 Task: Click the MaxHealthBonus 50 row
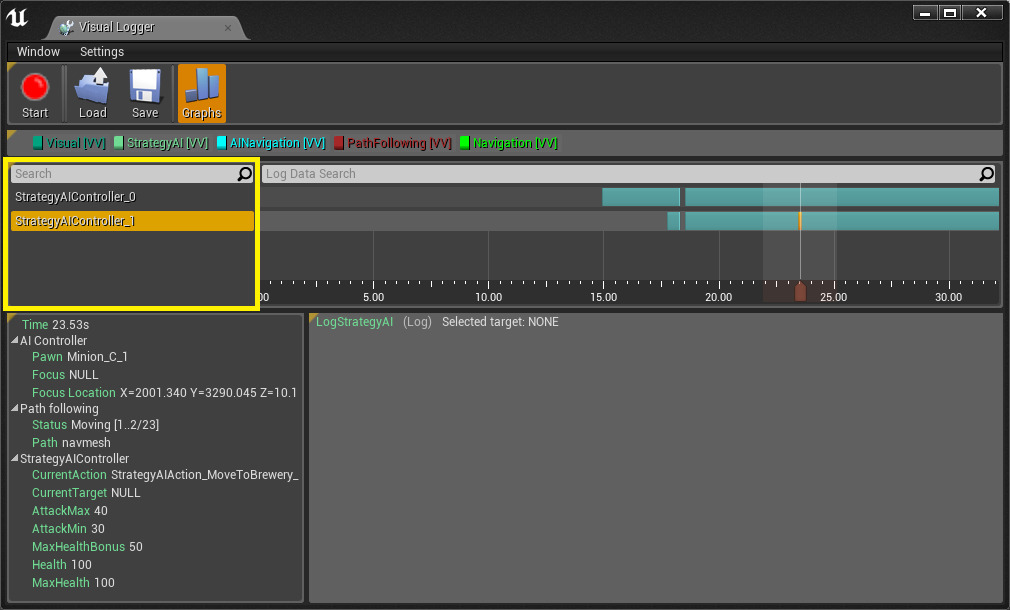[x=88, y=547]
